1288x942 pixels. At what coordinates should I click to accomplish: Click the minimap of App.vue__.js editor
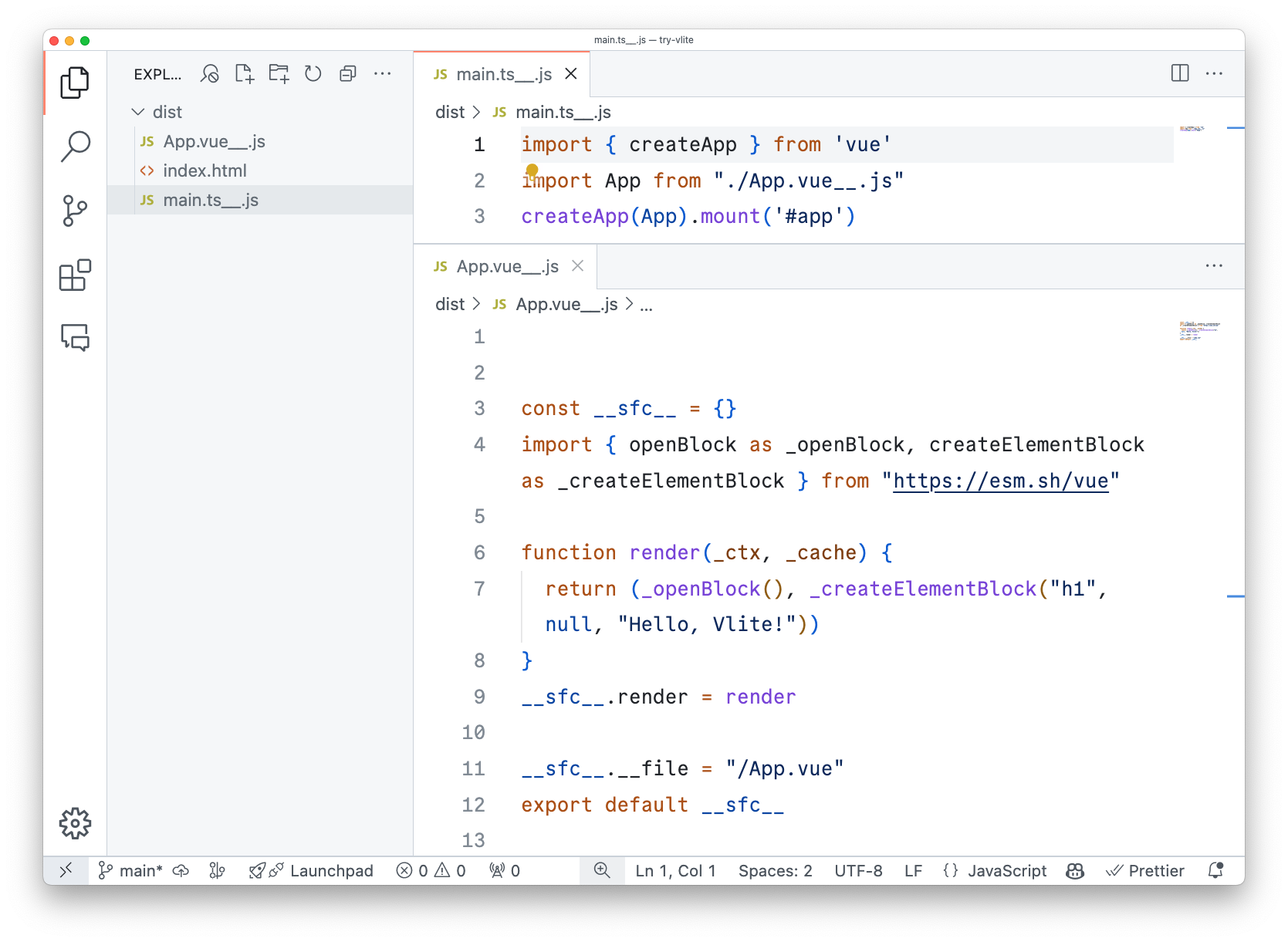click(x=1200, y=331)
